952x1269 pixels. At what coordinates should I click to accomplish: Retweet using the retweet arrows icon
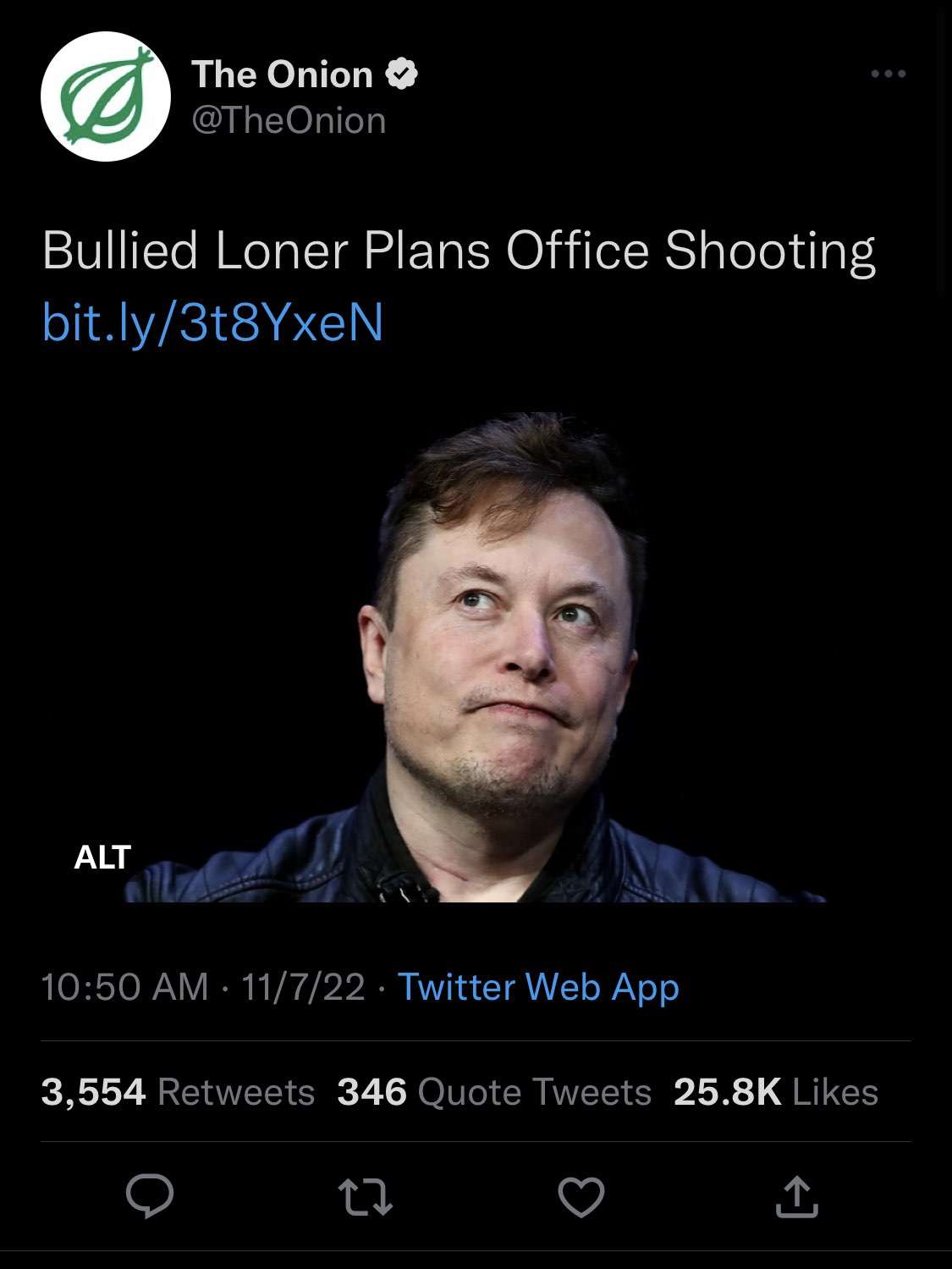pos(365,1198)
